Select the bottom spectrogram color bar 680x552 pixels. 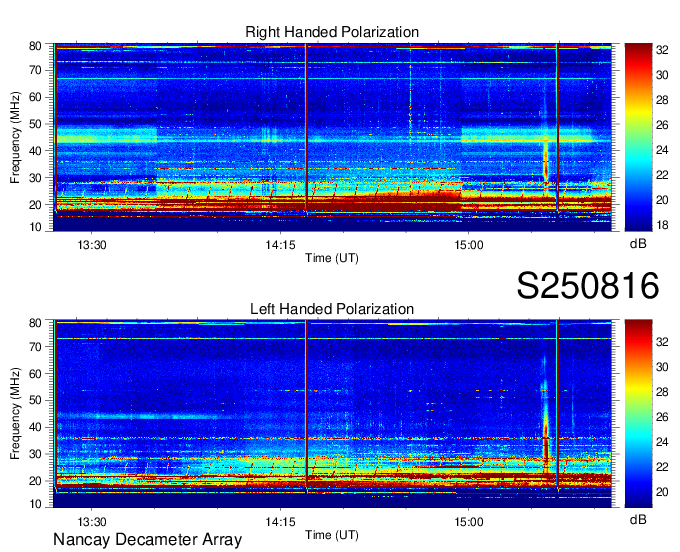638,414
